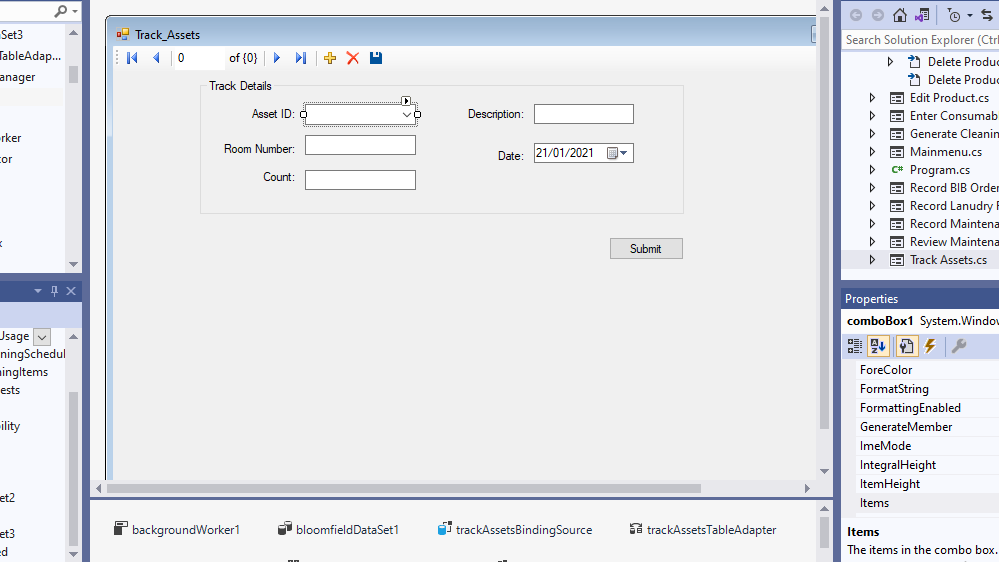This screenshot has height=562, width=999.
Task: Show Events lightning bolt in Properties
Action: tap(930, 346)
